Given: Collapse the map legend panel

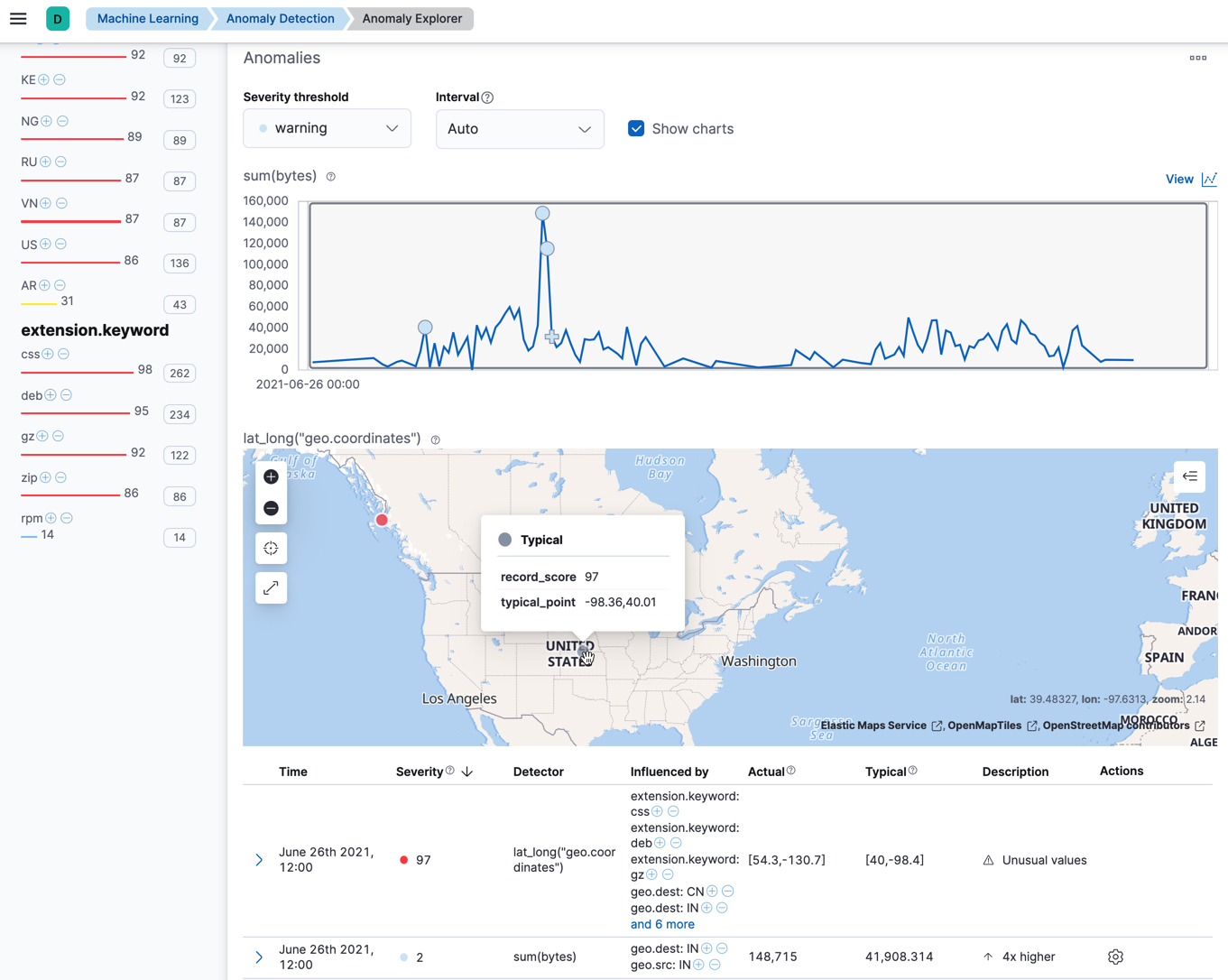Looking at the screenshot, I should [x=1189, y=476].
